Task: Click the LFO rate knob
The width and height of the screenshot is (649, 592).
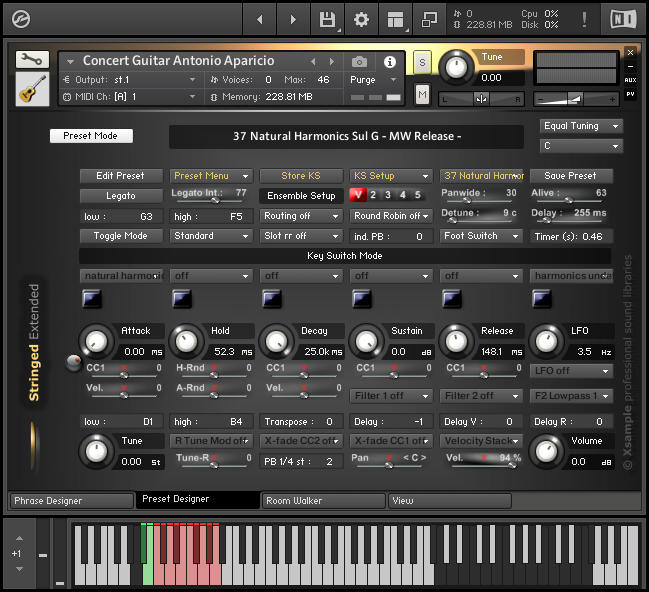Action: (546, 342)
